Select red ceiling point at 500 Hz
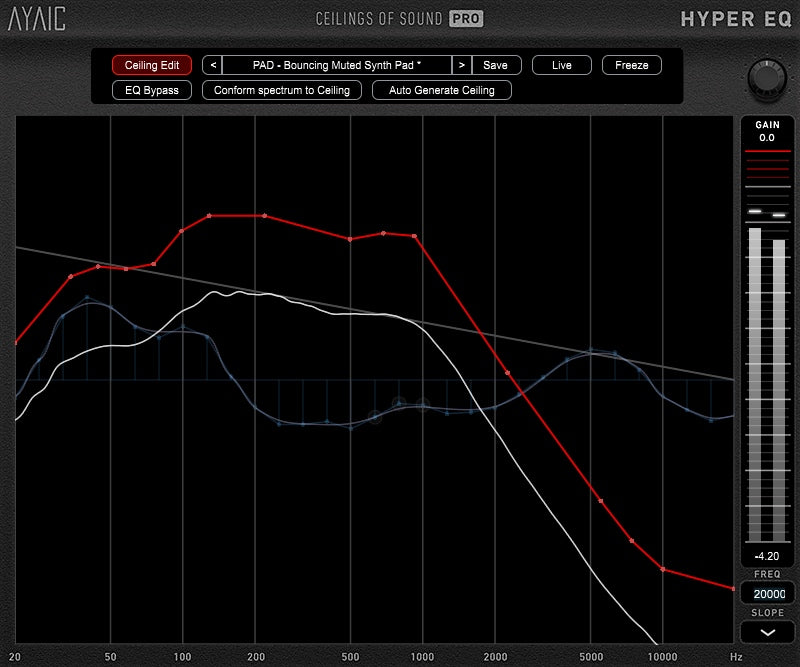 pyautogui.click(x=350, y=239)
